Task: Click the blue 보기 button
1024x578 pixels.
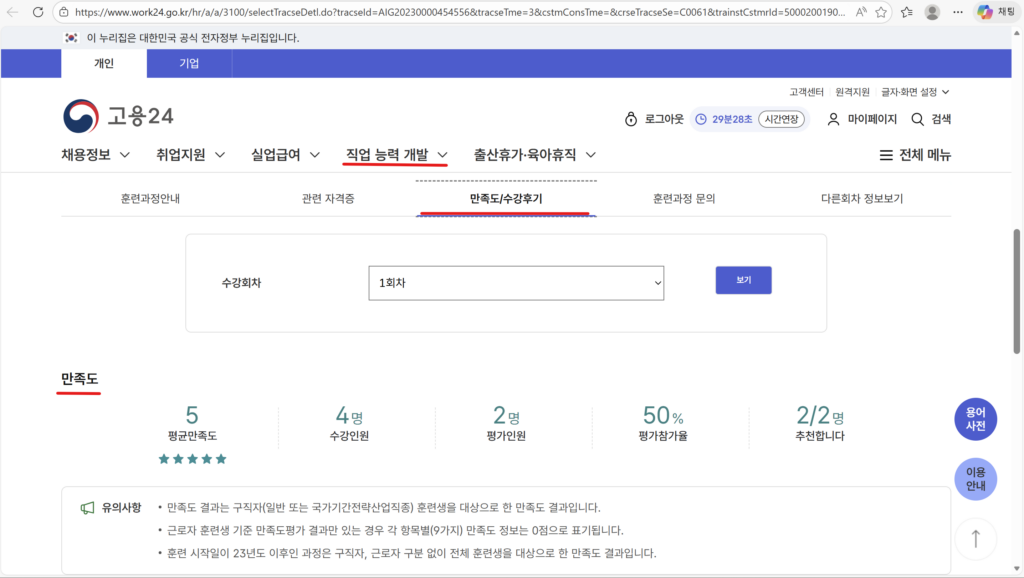Action: click(743, 280)
